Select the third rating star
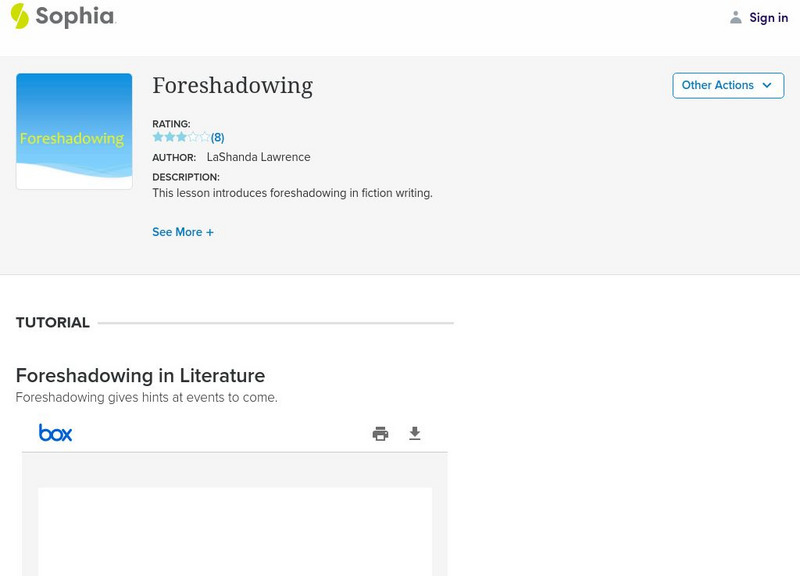Screen dimensions: 800x576 (182, 137)
